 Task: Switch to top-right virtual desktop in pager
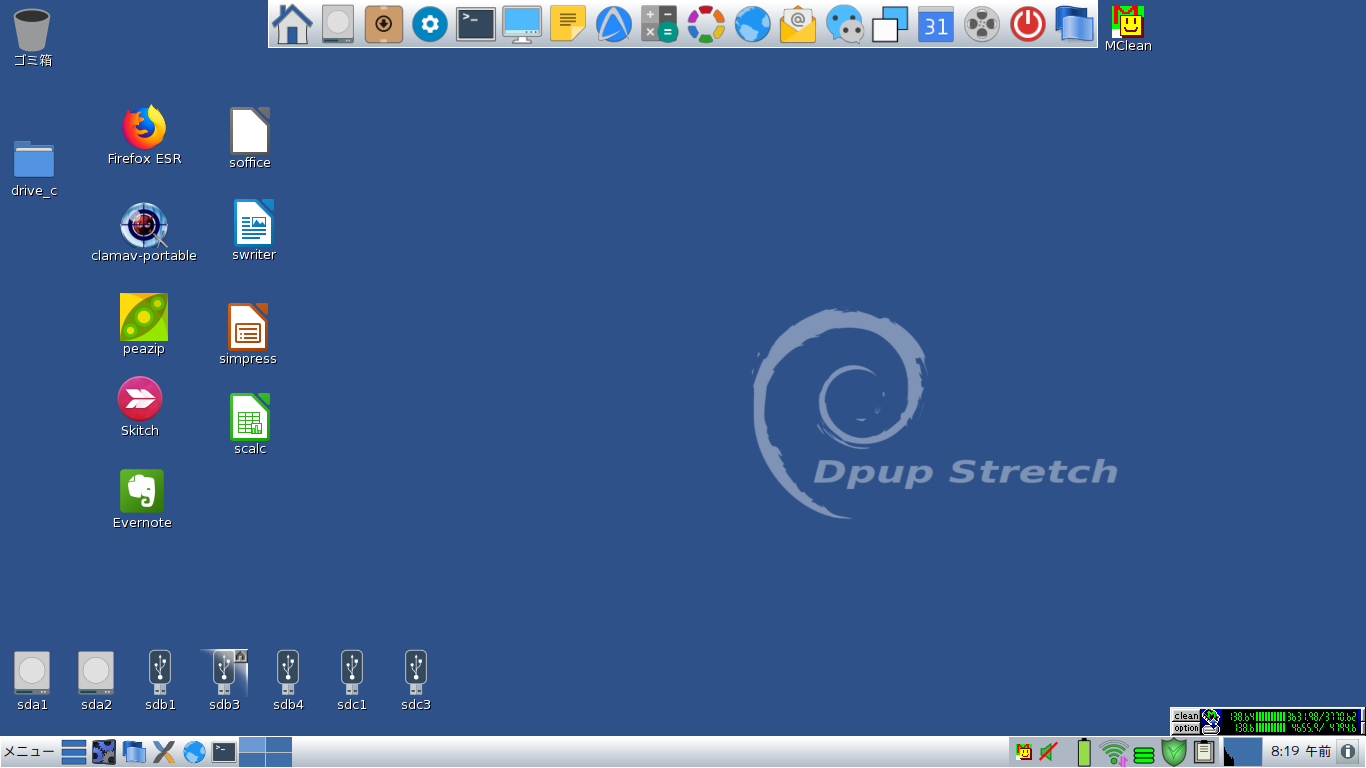279,745
